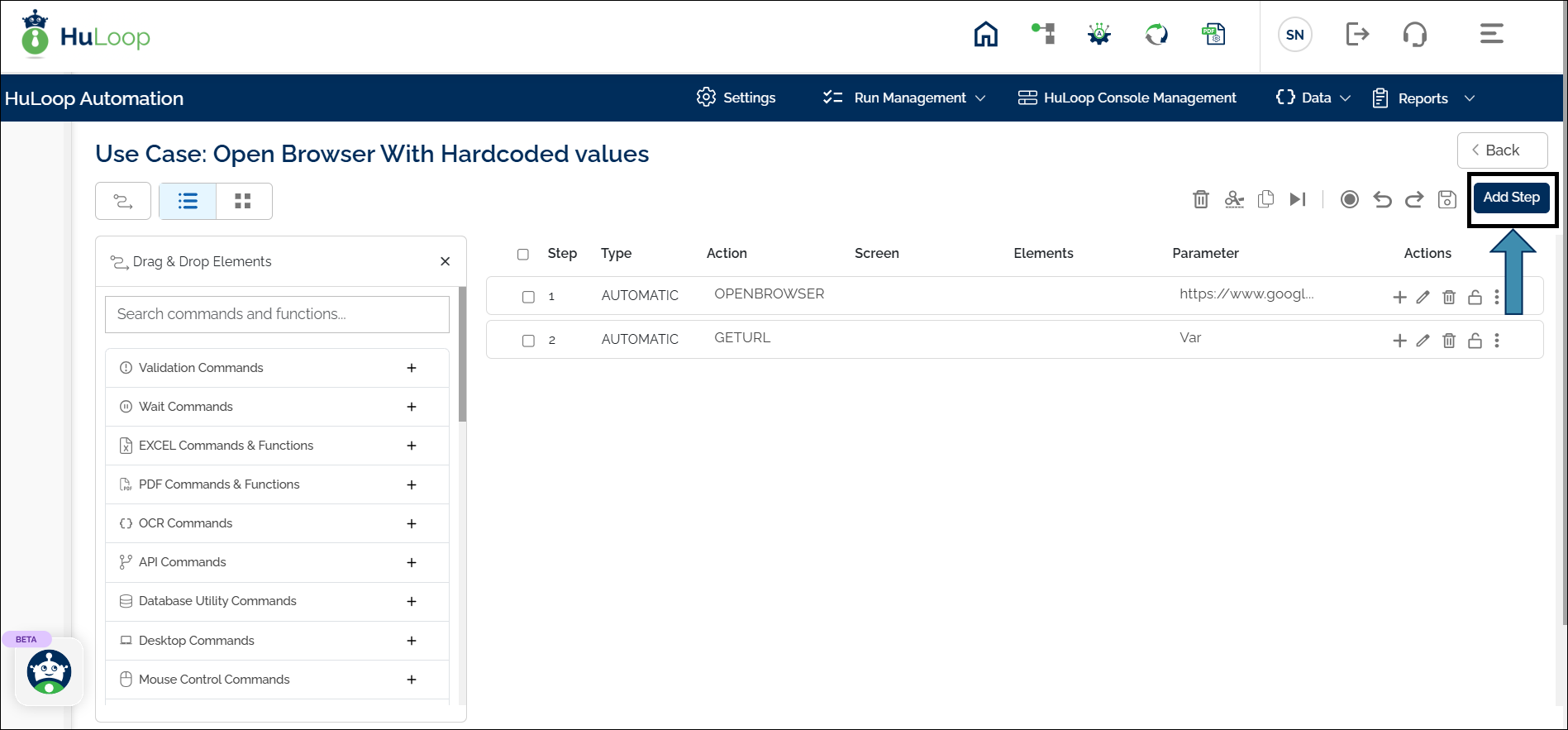Open the Run Management dropdown
The height and width of the screenshot is (730, 1568).
coord(904,98)
